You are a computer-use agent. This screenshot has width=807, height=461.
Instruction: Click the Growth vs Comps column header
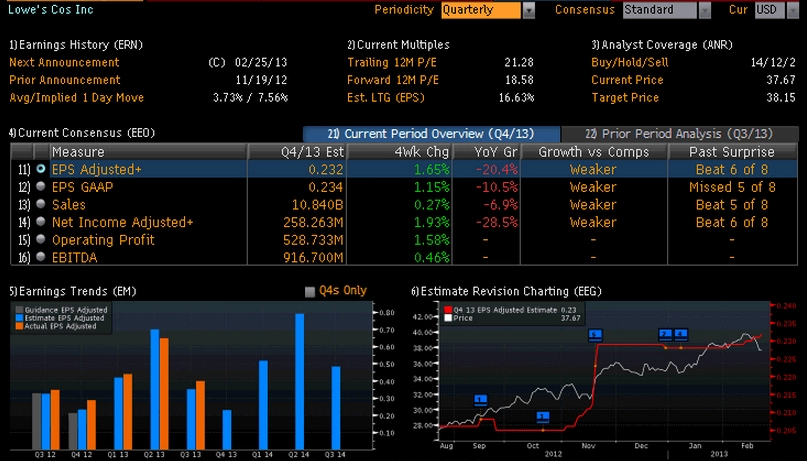(594, 152)
